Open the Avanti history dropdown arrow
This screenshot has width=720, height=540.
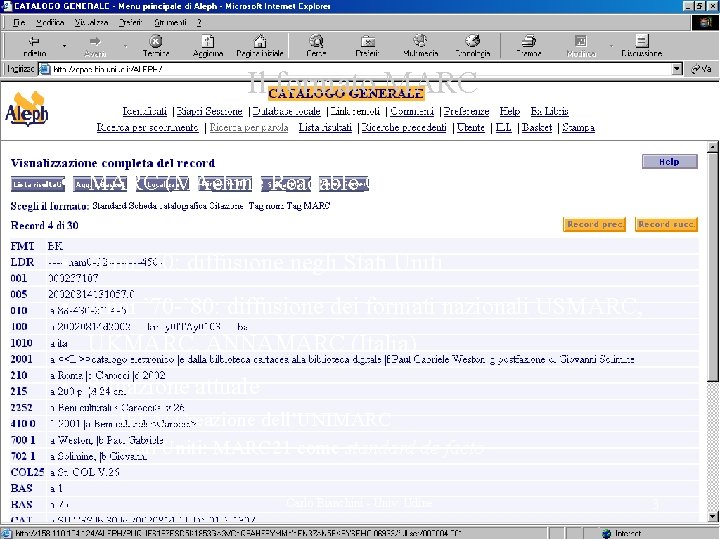(125, 45)
